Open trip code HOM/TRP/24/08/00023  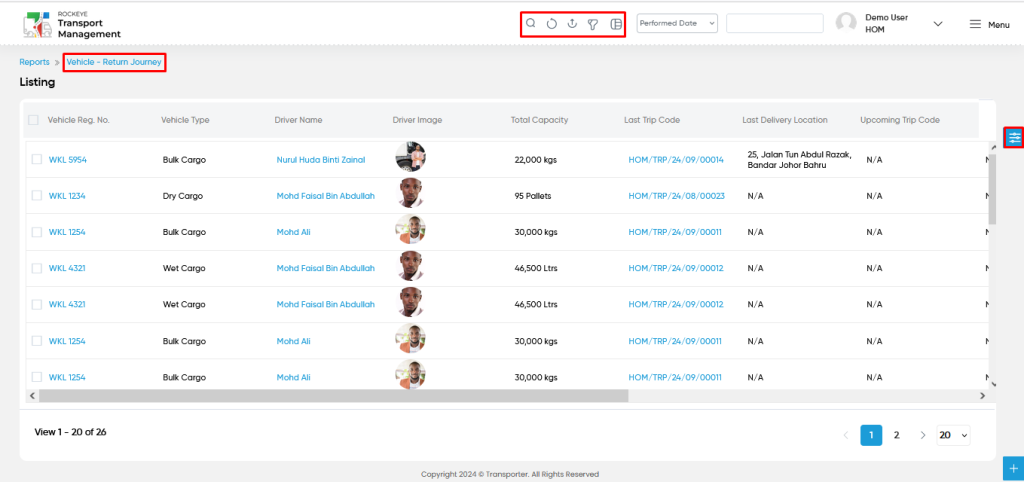pos(676,195)
